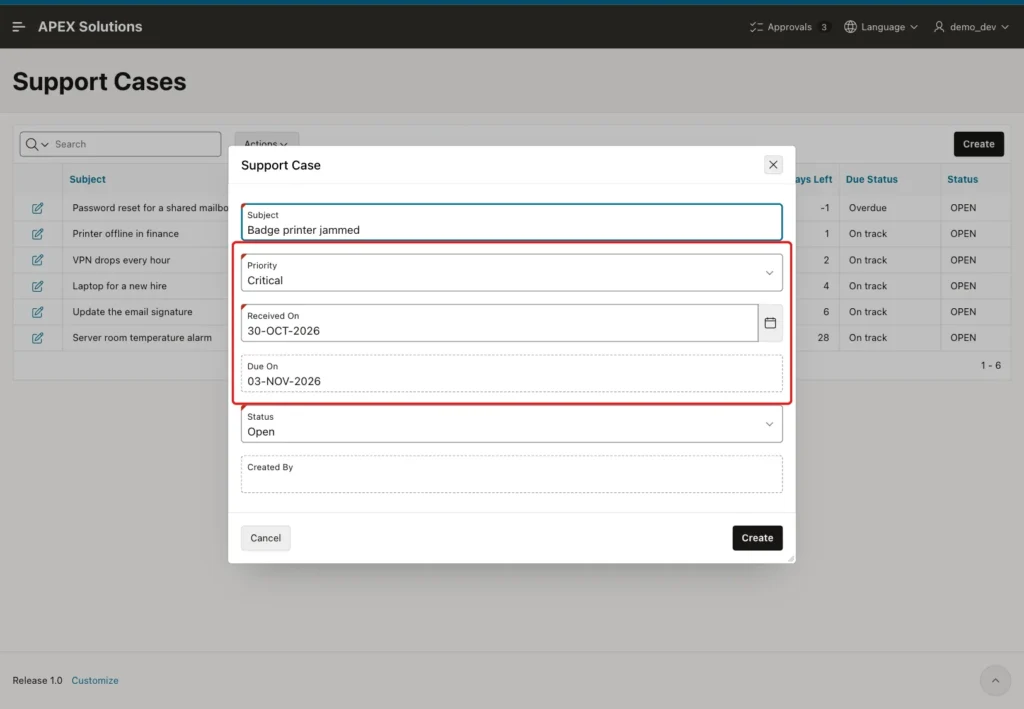Click the back-to-top arrow button

995,680
